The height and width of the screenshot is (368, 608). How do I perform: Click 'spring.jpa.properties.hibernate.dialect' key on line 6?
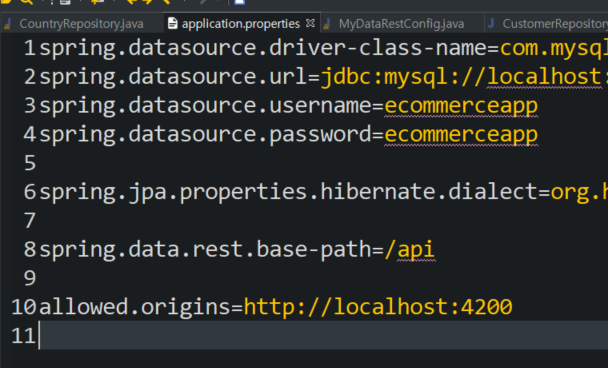pyautogui.click(x=288, y=192)
